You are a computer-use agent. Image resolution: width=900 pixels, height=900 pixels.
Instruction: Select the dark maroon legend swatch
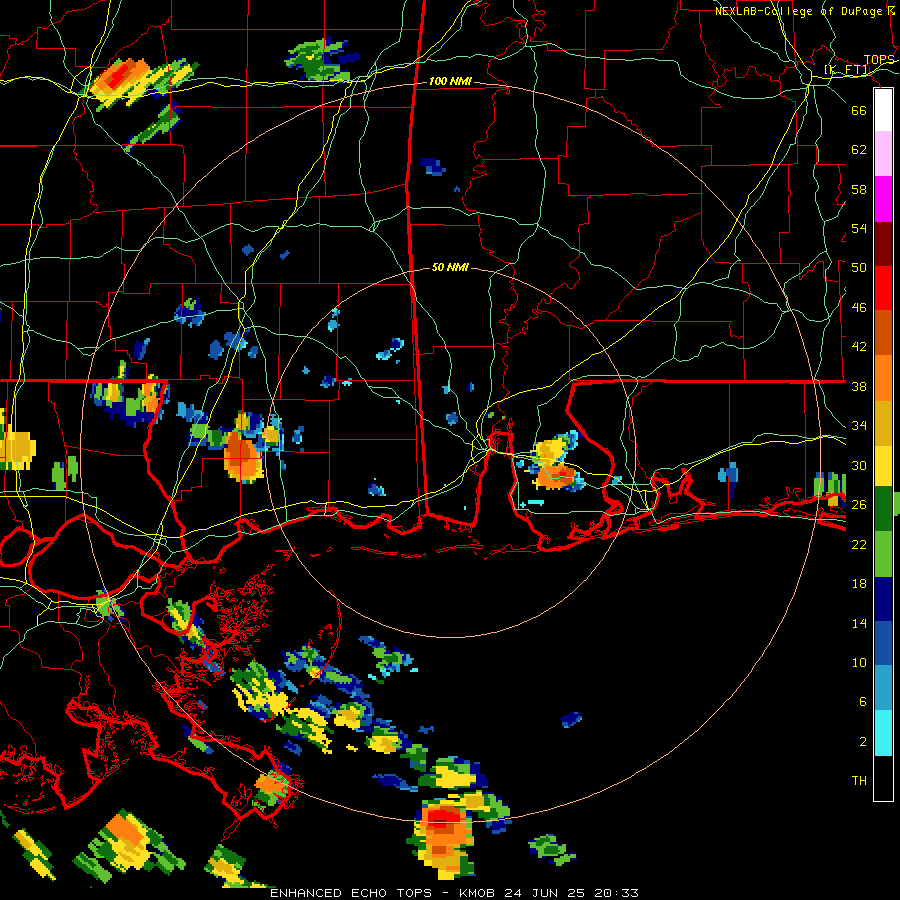point(883,243)
